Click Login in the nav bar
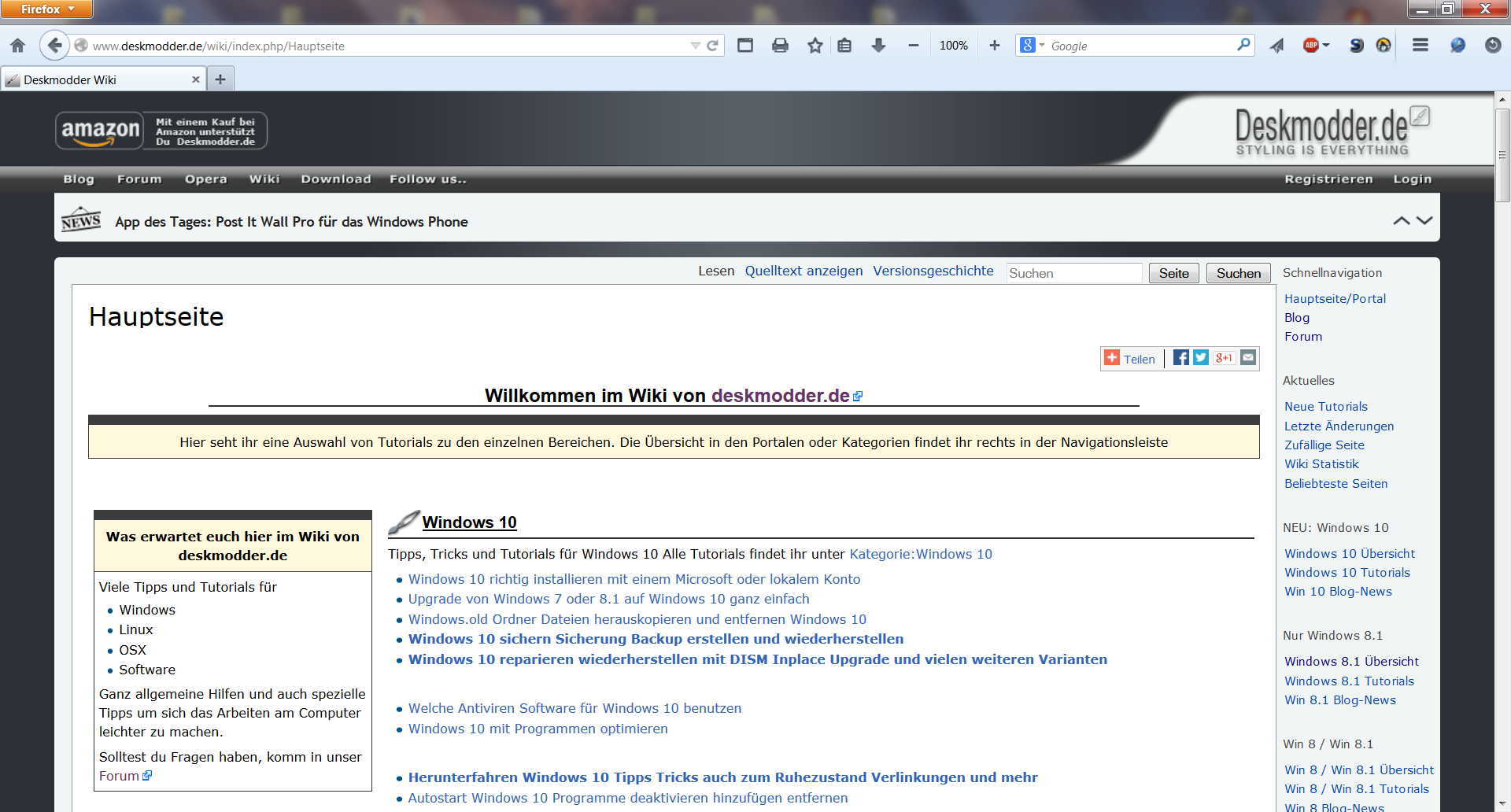The width and height of the screenshot is (1511, 812). tap(1413, 179)
